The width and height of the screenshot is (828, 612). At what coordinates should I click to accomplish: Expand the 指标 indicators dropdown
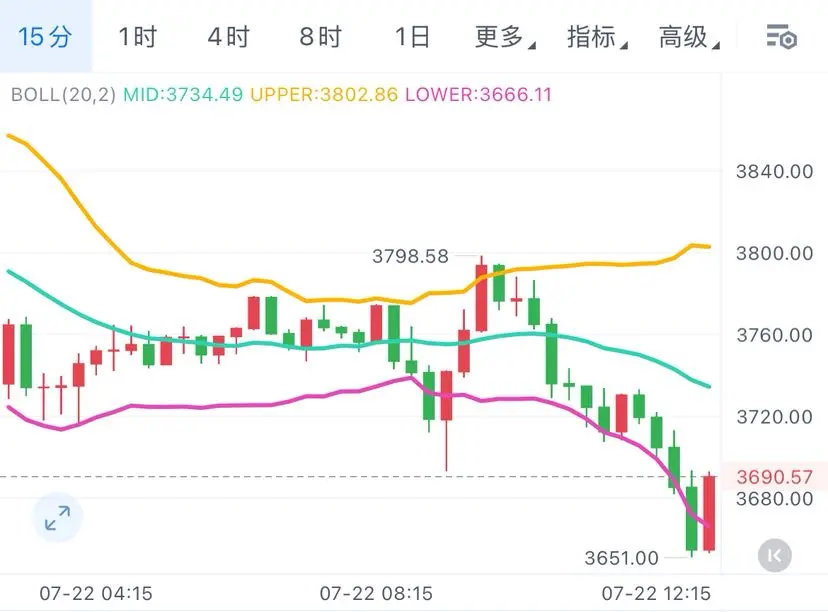pyautogui.click(x=597, y=37)
